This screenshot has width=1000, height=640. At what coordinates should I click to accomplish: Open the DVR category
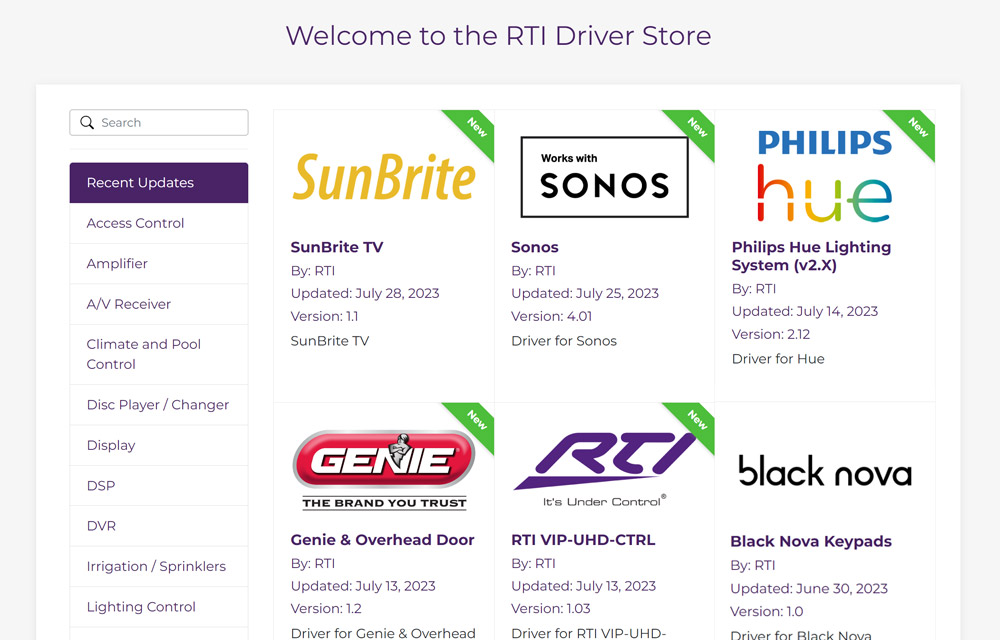[x=159, y=526]
